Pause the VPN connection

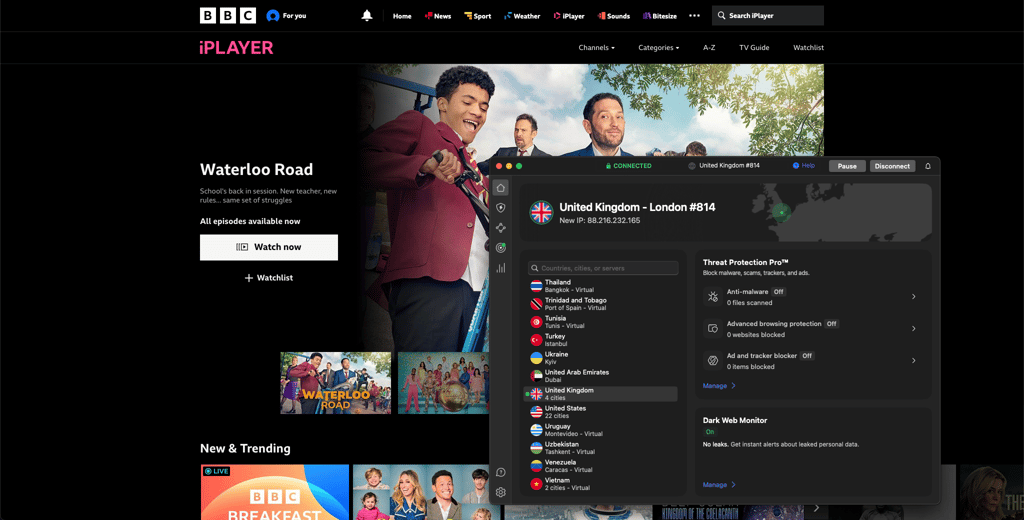click(x=847, y=166)
